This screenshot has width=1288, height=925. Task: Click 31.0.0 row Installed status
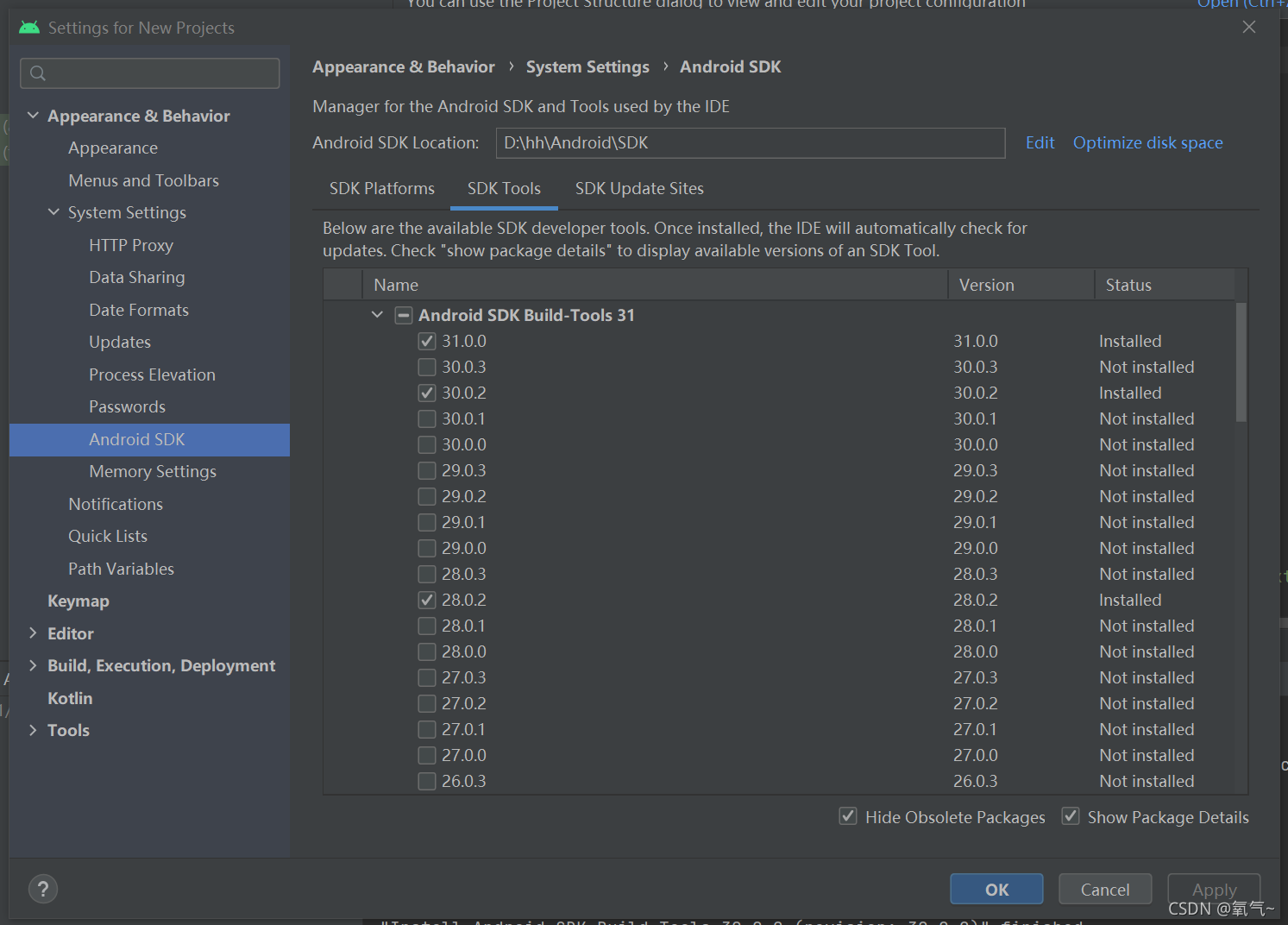pos(1130,341)
